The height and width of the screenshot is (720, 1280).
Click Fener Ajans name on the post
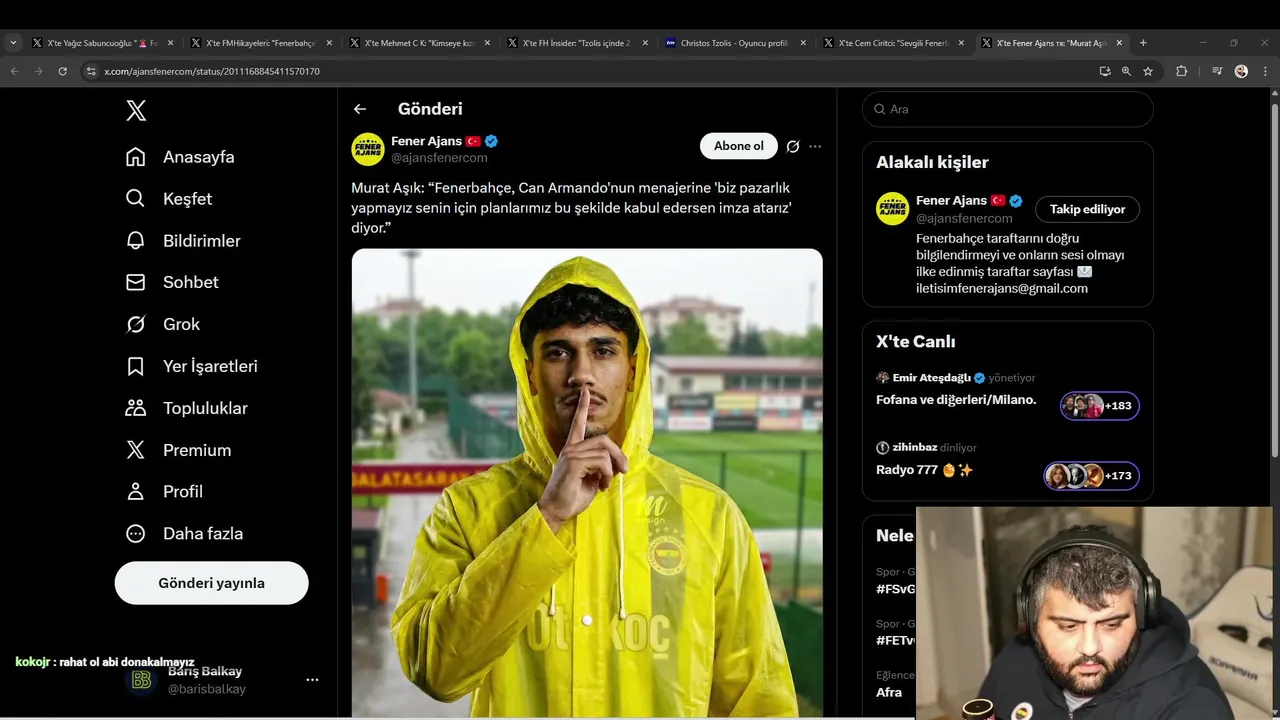(x=426, y=141)
